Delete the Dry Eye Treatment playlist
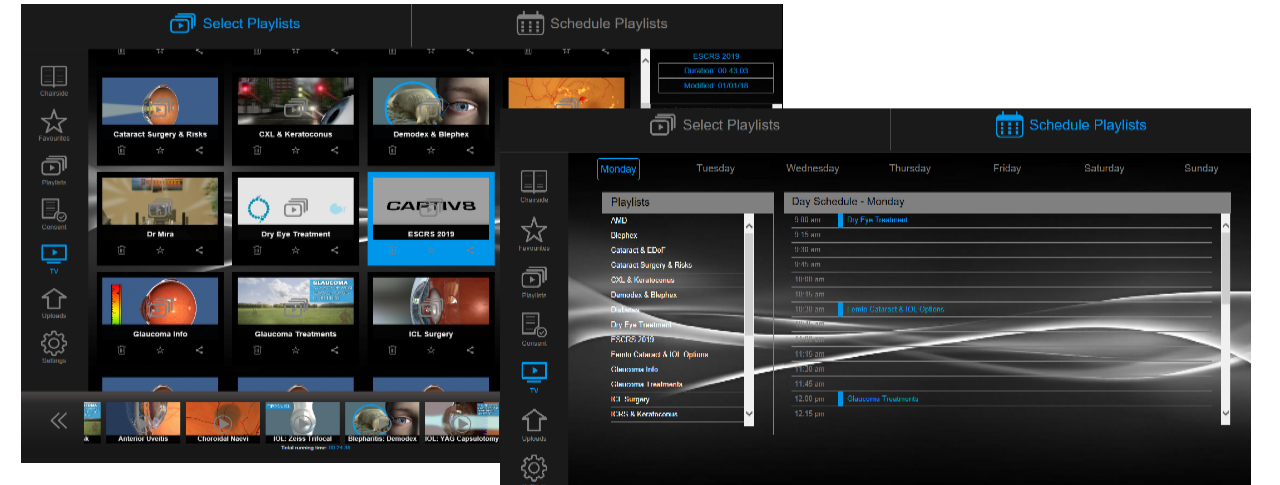The image size is (1280, 485). (257, 250)
